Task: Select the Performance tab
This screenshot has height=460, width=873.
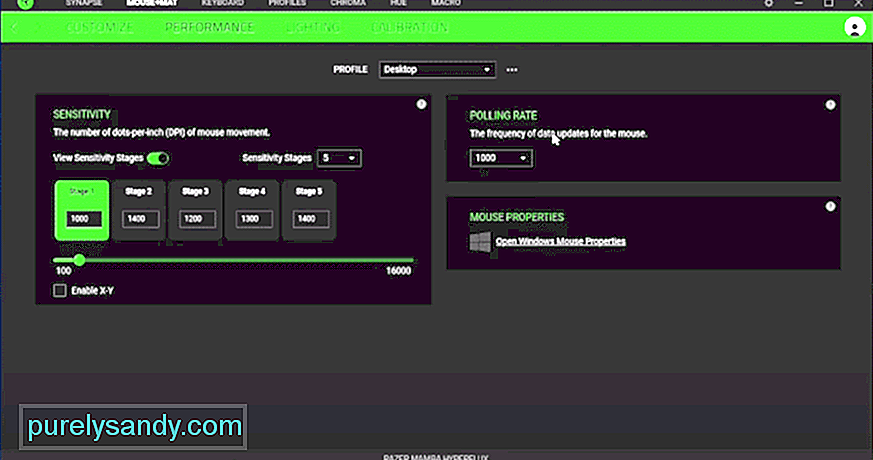Action: (x=209, y=27)
